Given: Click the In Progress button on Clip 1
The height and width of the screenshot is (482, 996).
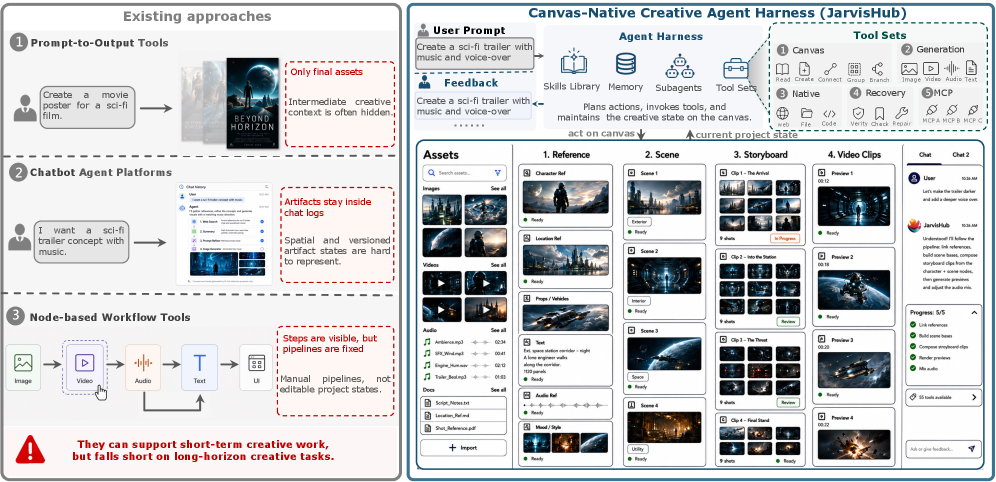Looking at the screenshot, I should (784, 238).
